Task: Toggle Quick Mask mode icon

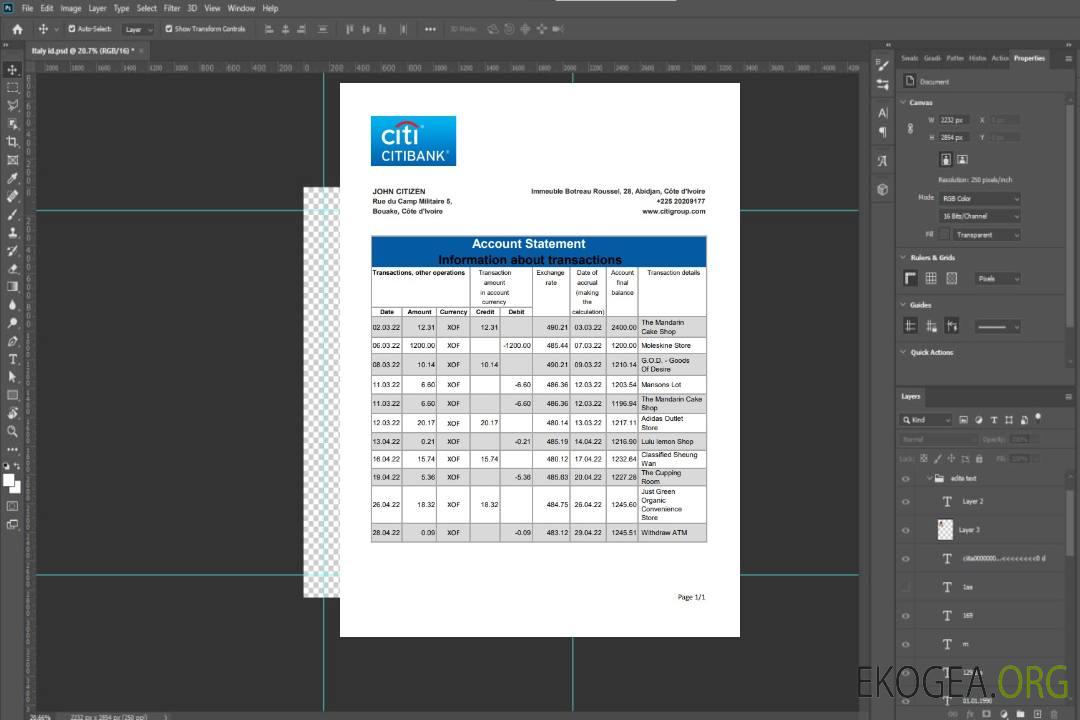Action: (x=12, y=506)
